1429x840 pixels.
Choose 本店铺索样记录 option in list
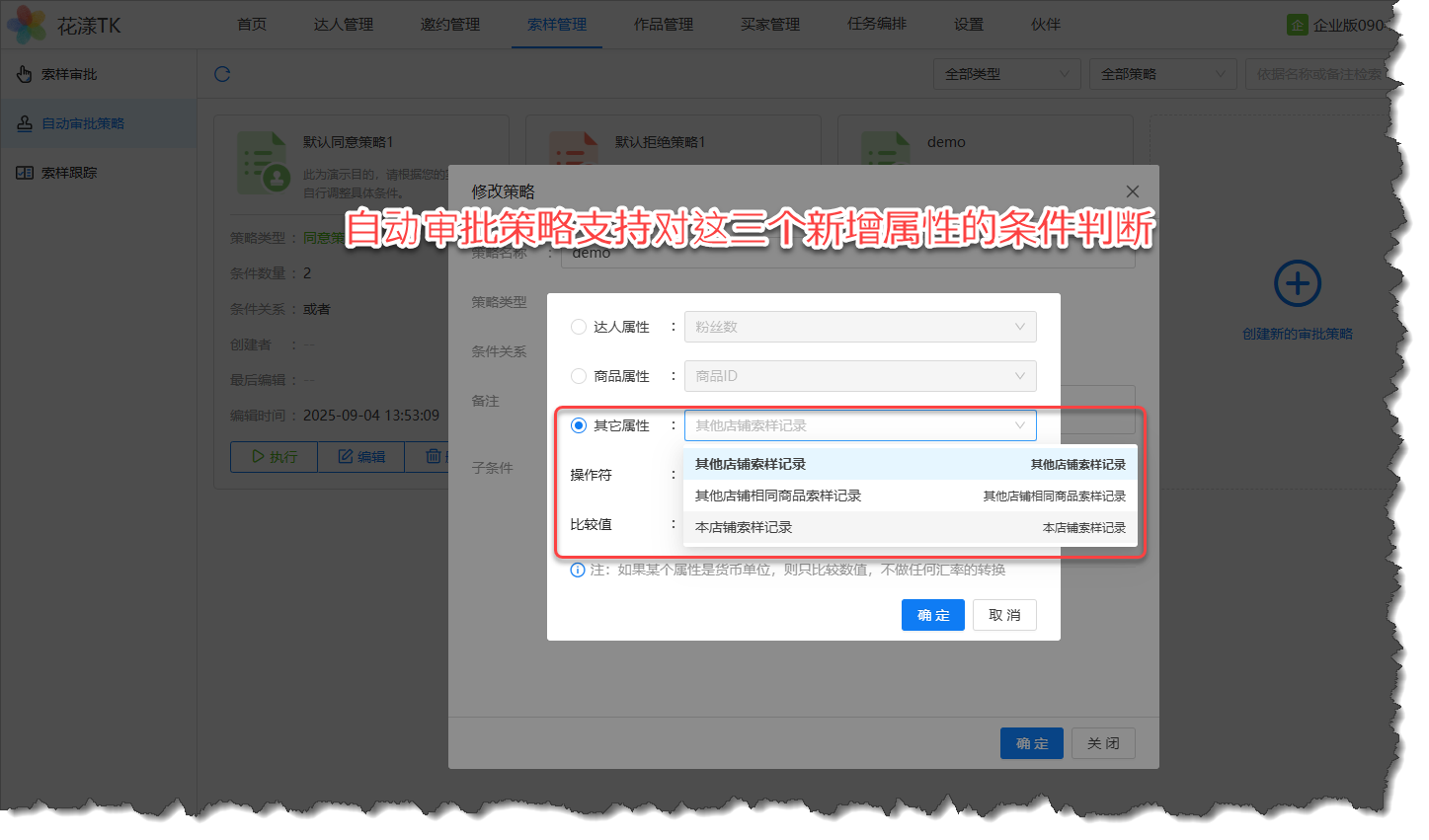(x=744, y=527)
